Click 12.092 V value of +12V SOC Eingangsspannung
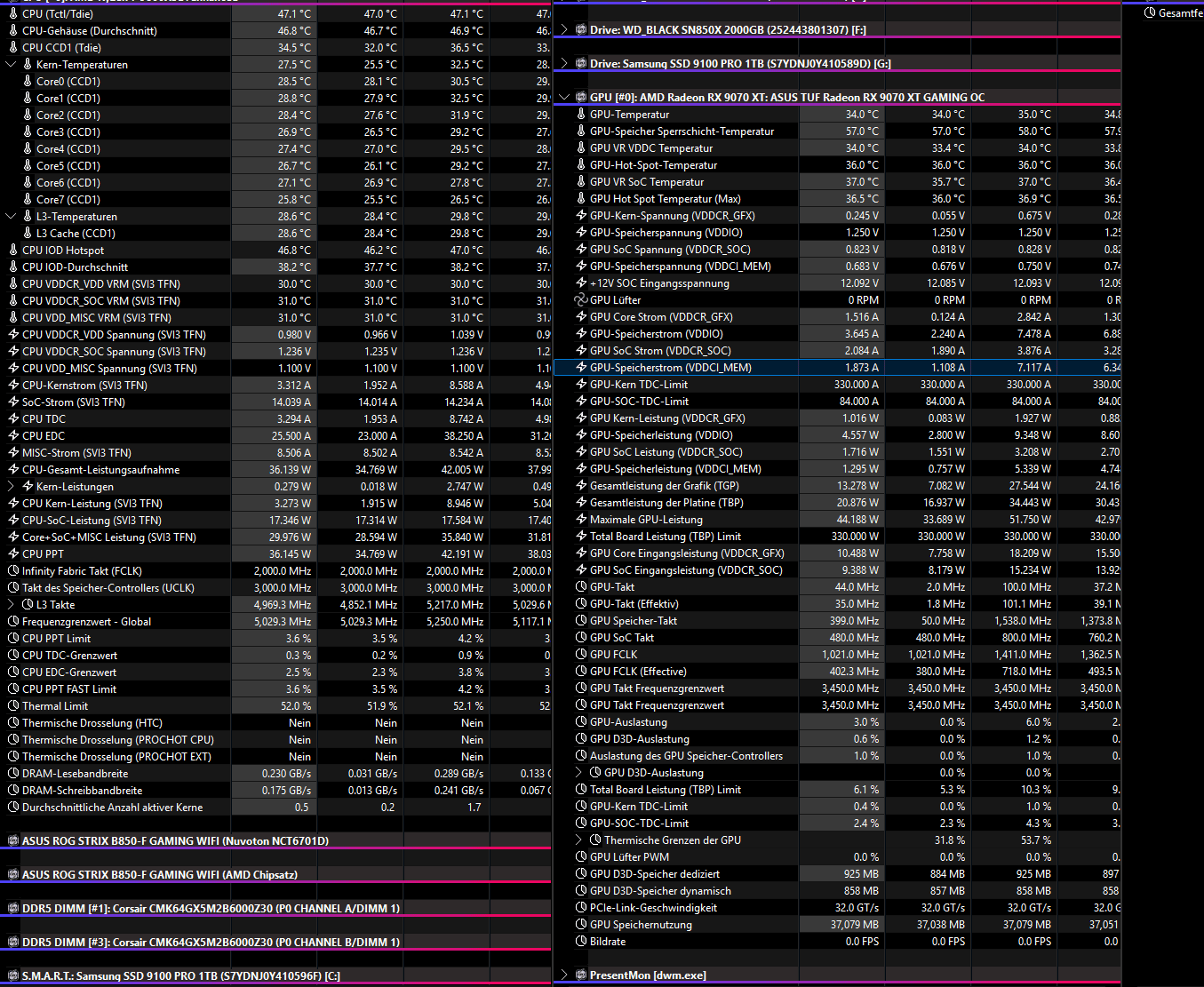 pos(859,283)
